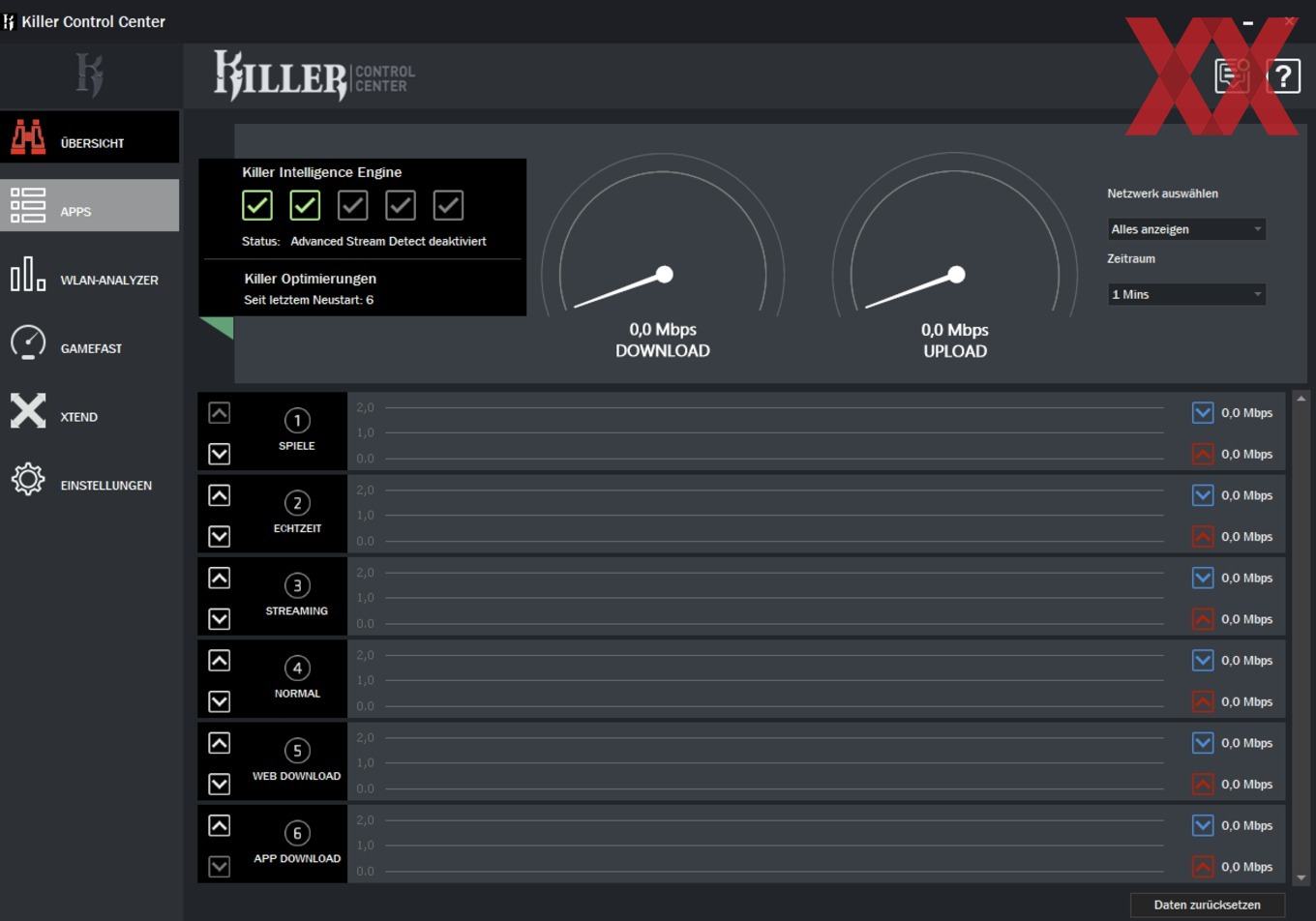Image resolution: width=1316 pixels, height=921 pixels.
Task: Move Web Download priority up
Action: click(x=220, y=743)
